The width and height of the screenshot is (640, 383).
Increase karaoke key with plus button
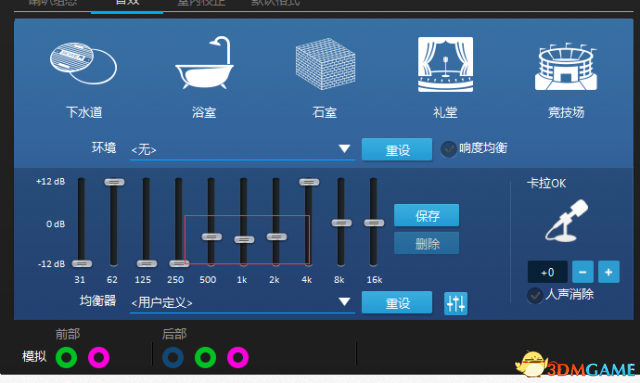[x=609, y=272]
